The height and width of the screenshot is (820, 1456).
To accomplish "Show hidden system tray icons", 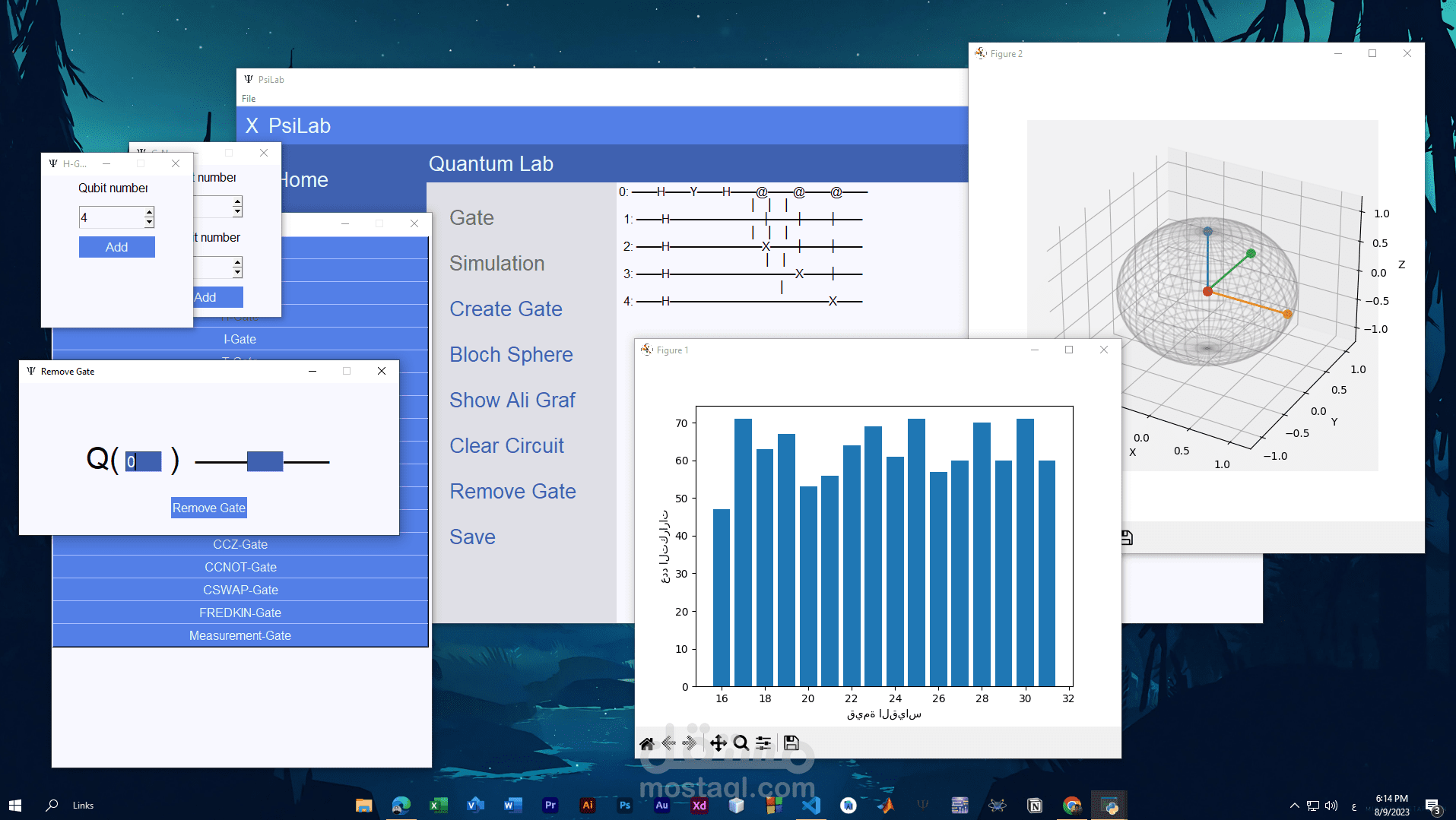I will click(1294, 806).
